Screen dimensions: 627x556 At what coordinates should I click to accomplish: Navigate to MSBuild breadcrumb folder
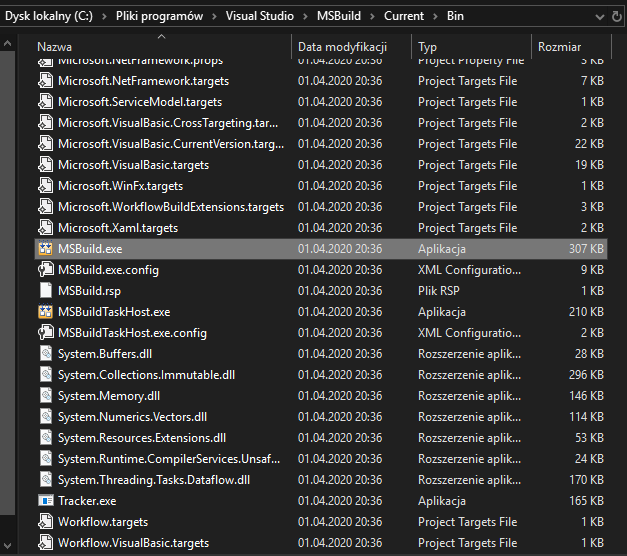[x=339, y=16]
